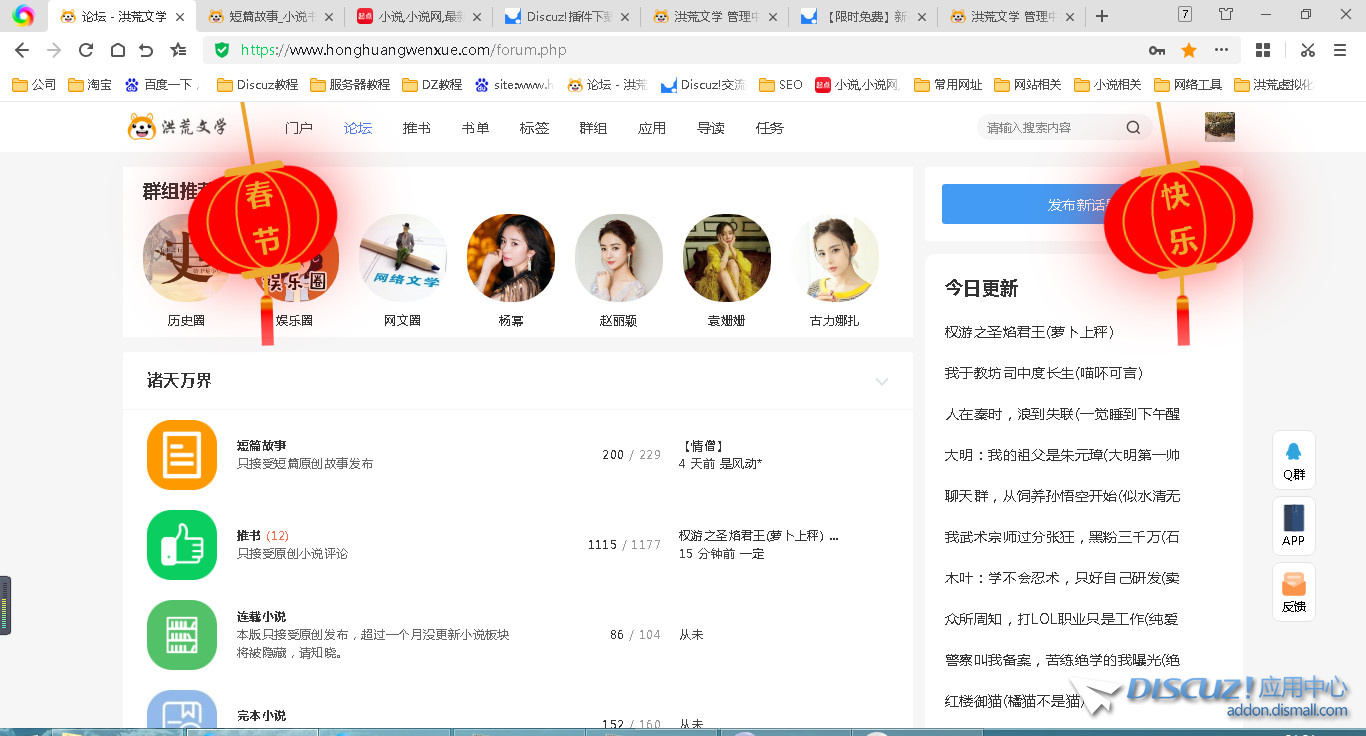Screen dimensions: 1366x736
Task: Open the 短篇故事 forum orange icon
Action: pos(181,455)
